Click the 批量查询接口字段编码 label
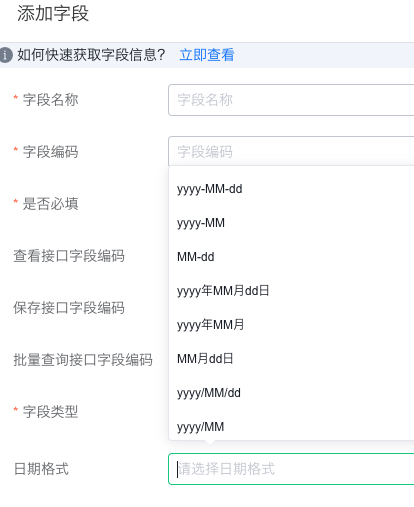 tap(83, 360)
